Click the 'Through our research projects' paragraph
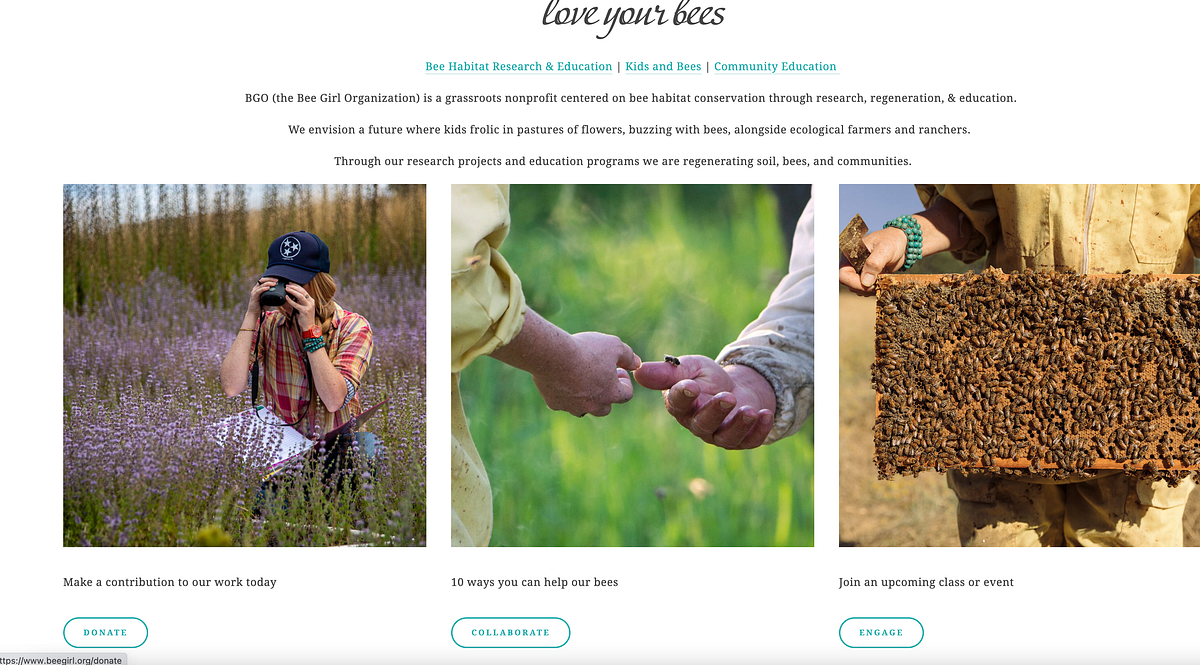The height and width of the screenshot is (665, 1200). pos(623,161)
